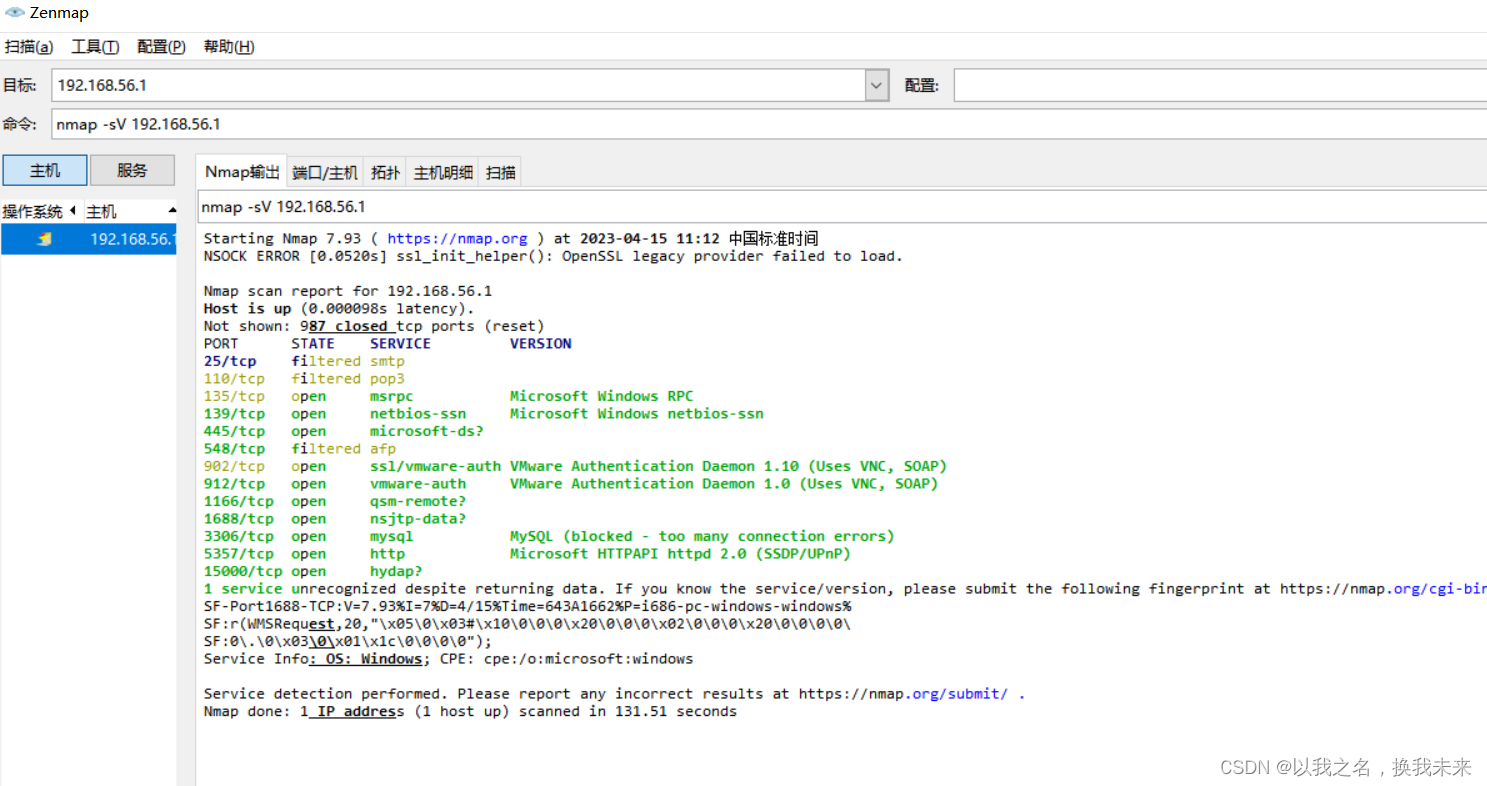Open the https://nmap.org link in output
1487x786 pixels.
tap(457, 238)
